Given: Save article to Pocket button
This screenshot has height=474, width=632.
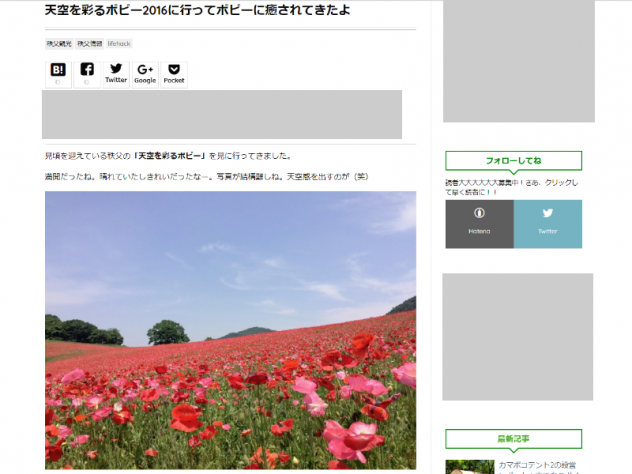Looking at the screenshot, I should tap(174, 75).
